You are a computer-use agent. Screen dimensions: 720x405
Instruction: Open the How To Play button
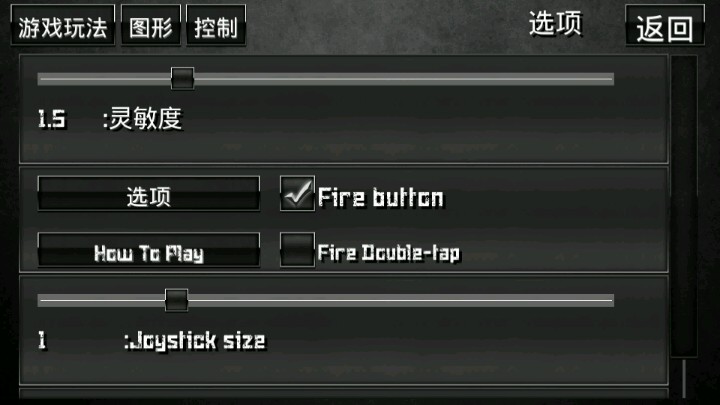149,250
